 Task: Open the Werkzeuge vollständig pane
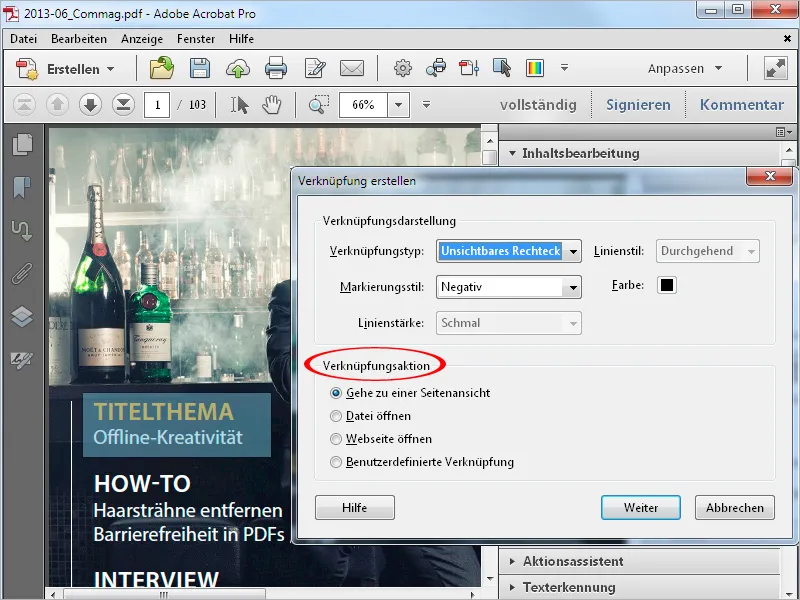(538, 105)
